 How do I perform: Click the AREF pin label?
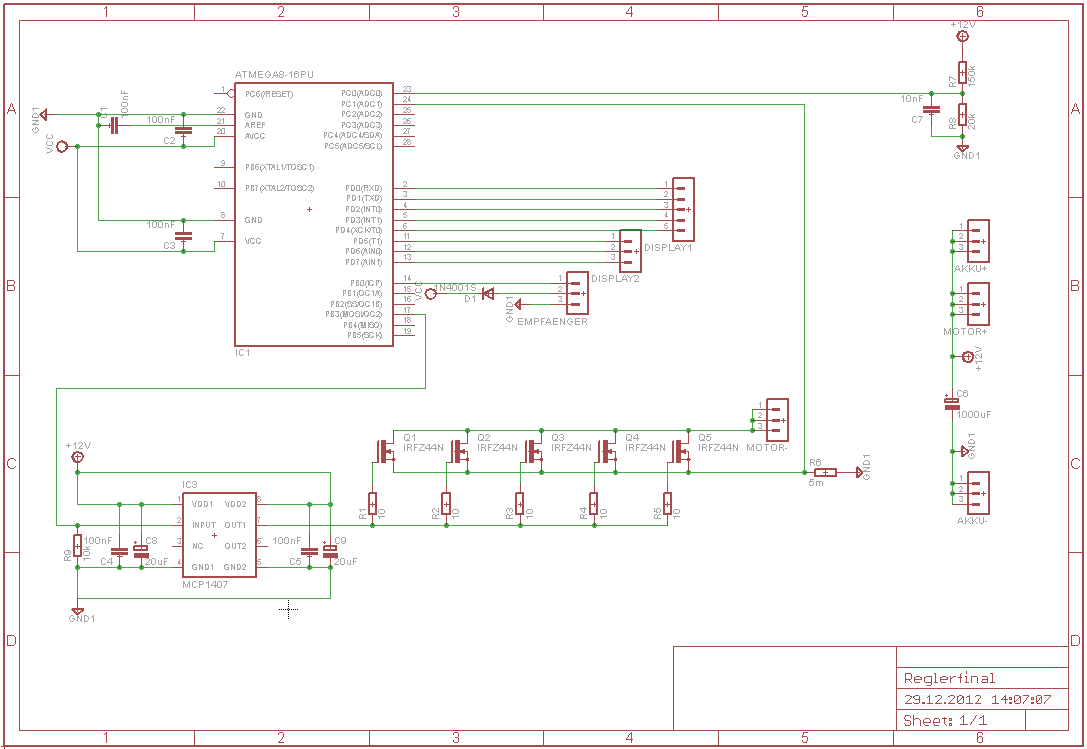[x=255, y=126]
